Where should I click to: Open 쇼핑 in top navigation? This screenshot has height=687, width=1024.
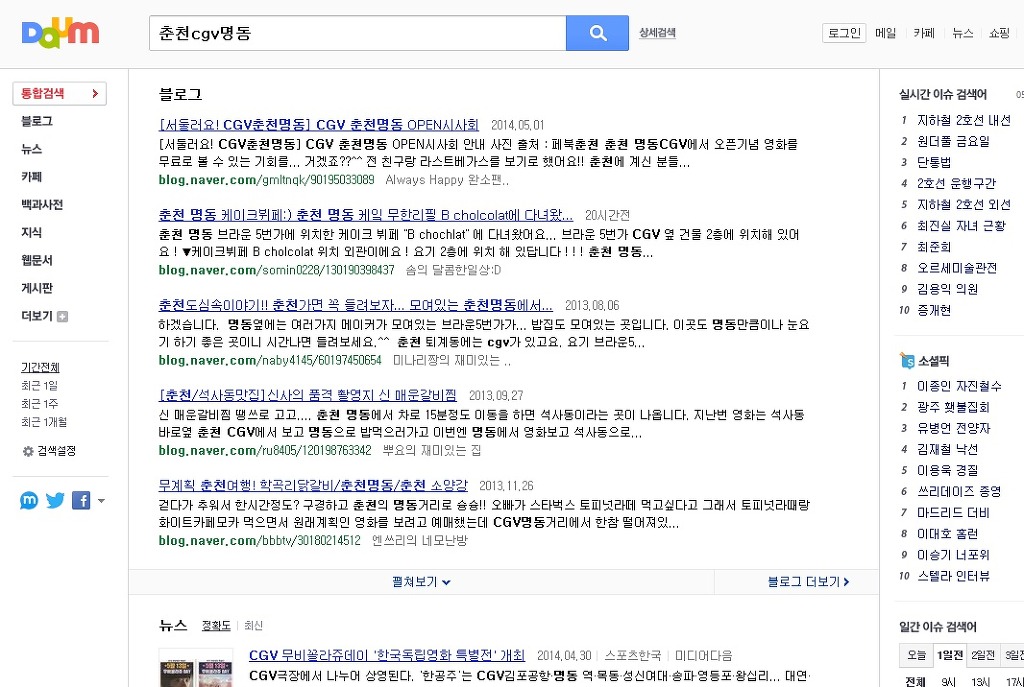999,33
